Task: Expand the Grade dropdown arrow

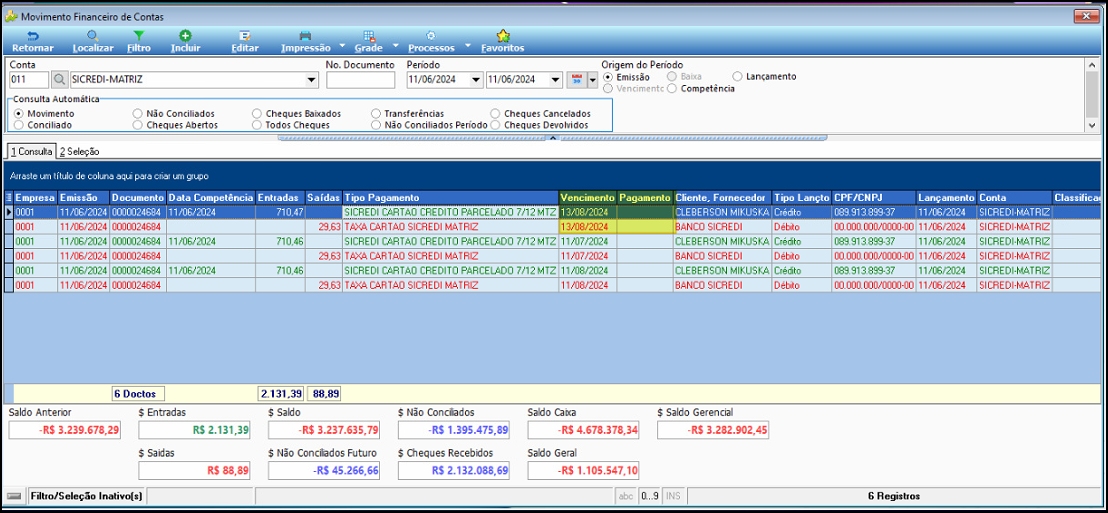Action: point(395,47)
